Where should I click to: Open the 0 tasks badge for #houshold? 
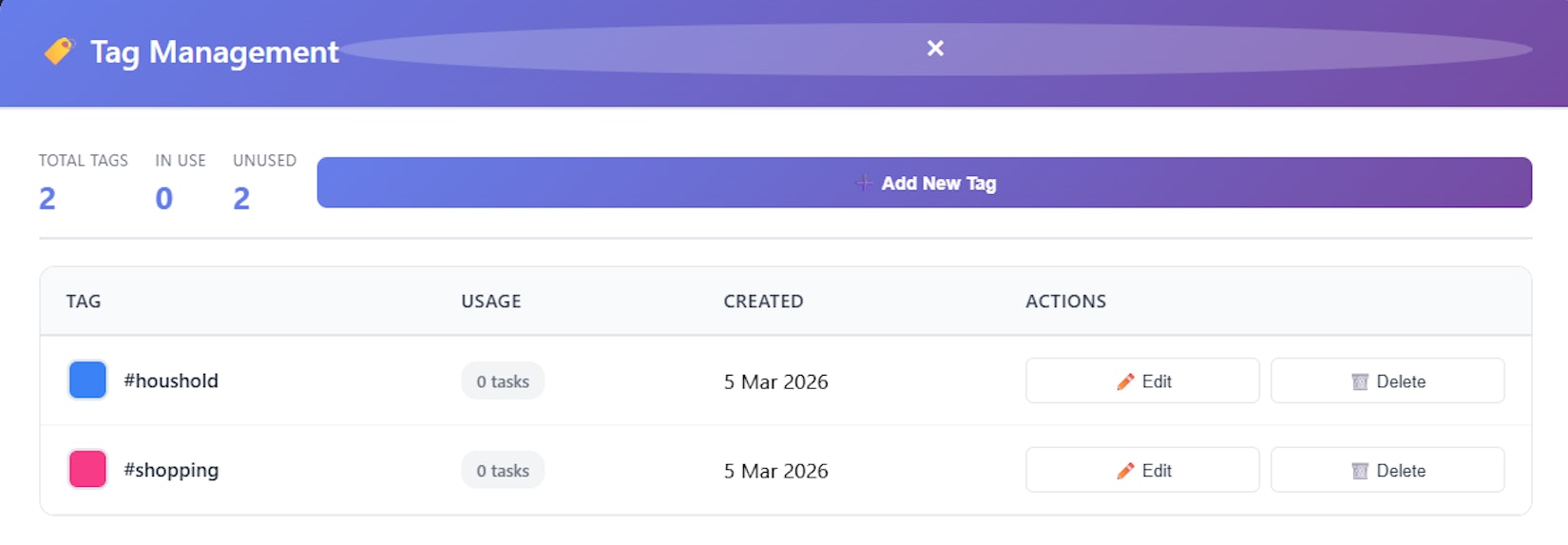click(503, 381)
